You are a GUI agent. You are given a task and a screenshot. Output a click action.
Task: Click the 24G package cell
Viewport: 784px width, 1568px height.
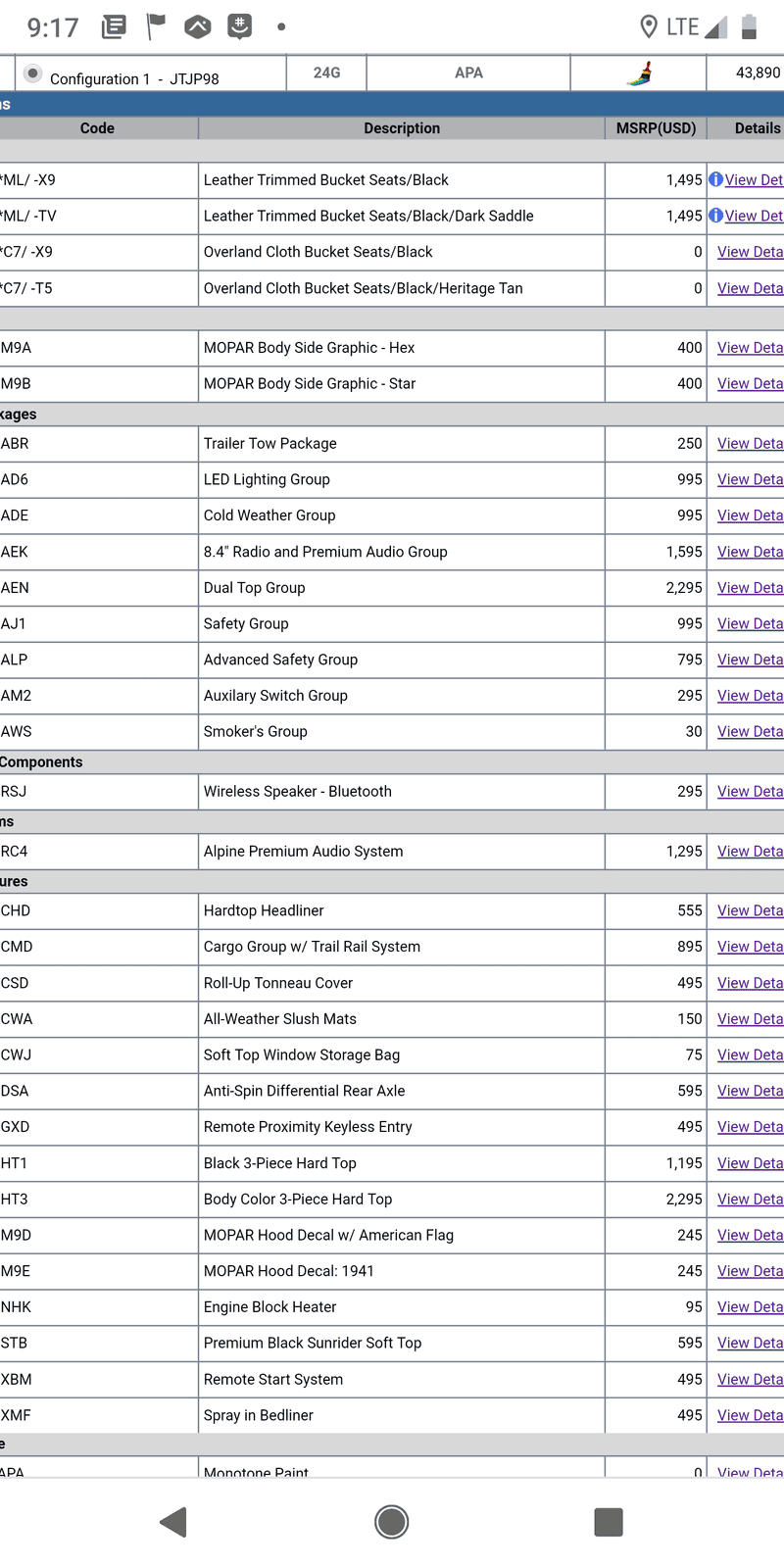(x=326, y=73)
